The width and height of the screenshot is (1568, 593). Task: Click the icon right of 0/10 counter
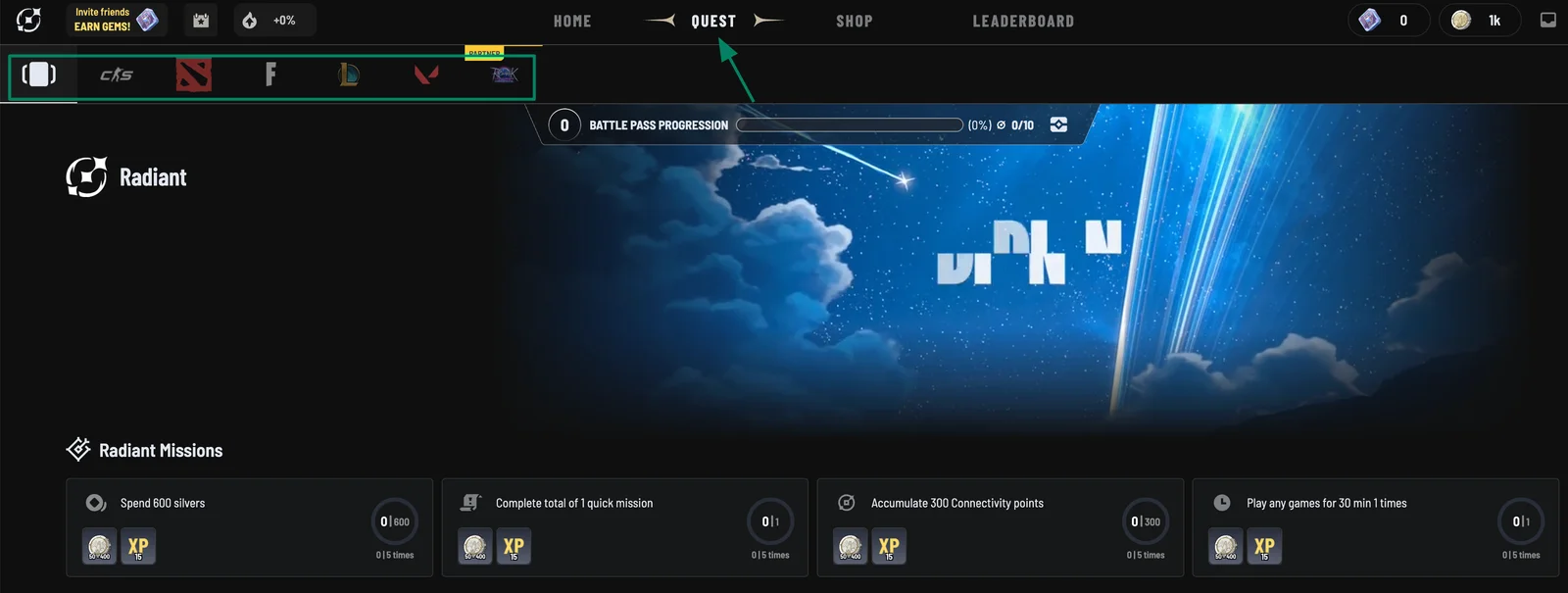(x=1058, y=125)
